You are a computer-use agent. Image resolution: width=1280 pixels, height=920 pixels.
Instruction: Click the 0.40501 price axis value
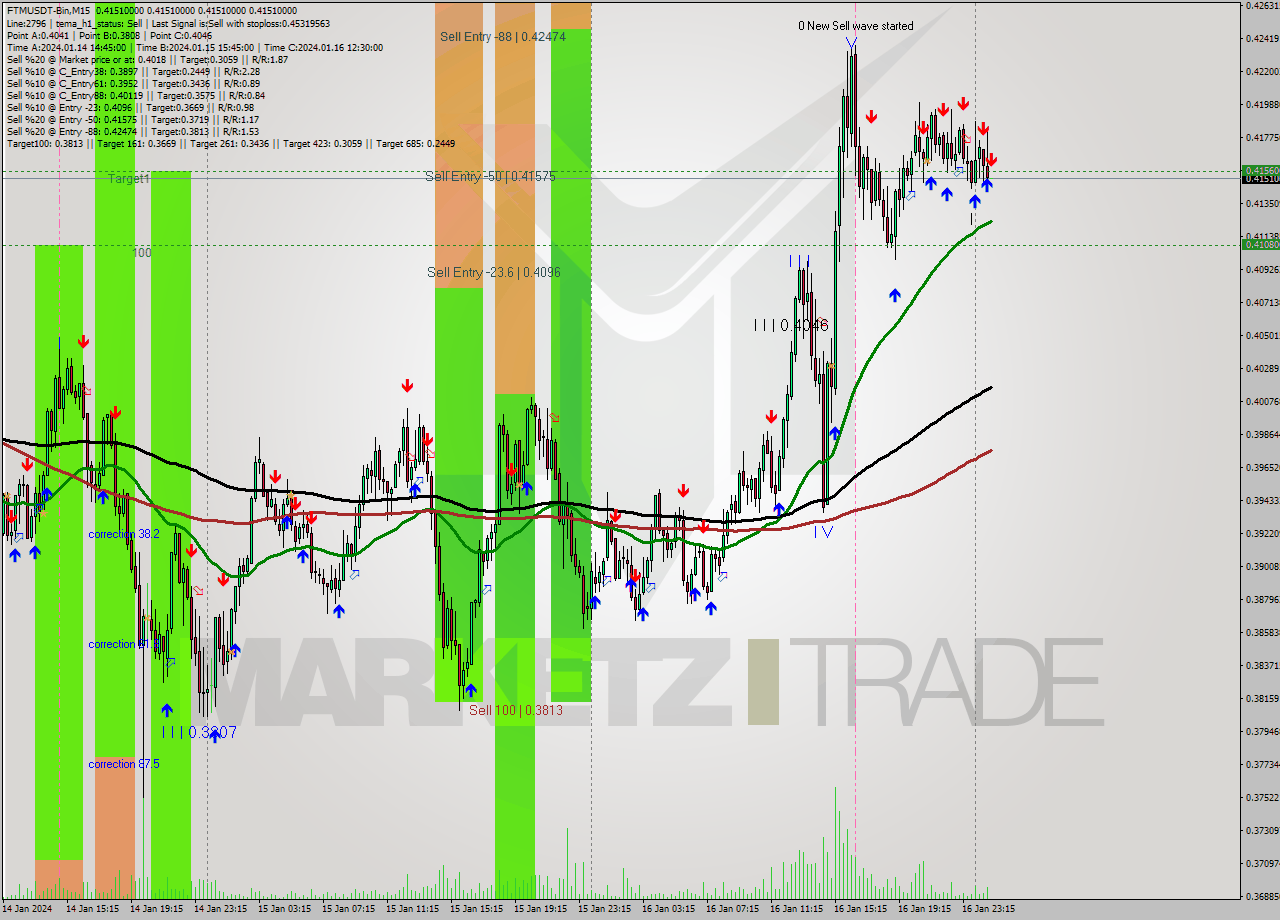pyautogui.click(x=1262, y=336)
